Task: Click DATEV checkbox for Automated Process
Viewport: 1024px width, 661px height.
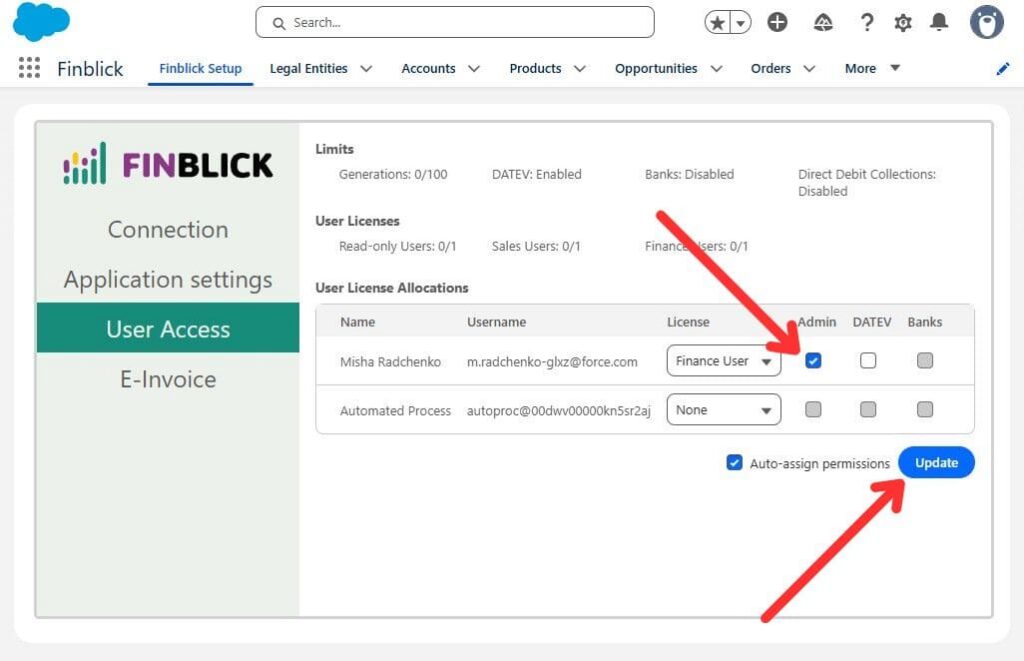Action: coord(868,410)
